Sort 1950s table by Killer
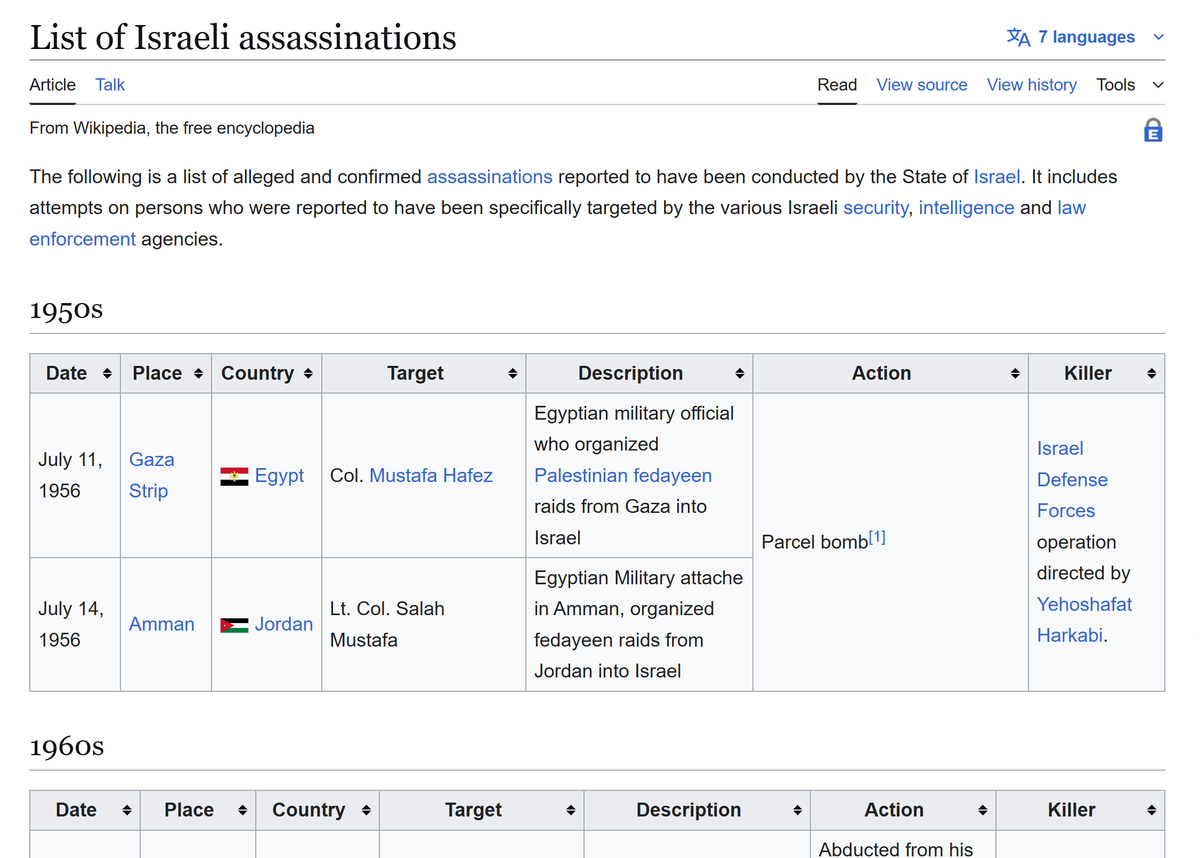The height and width of the screenshot is (858, 1200). [1151, 374]
